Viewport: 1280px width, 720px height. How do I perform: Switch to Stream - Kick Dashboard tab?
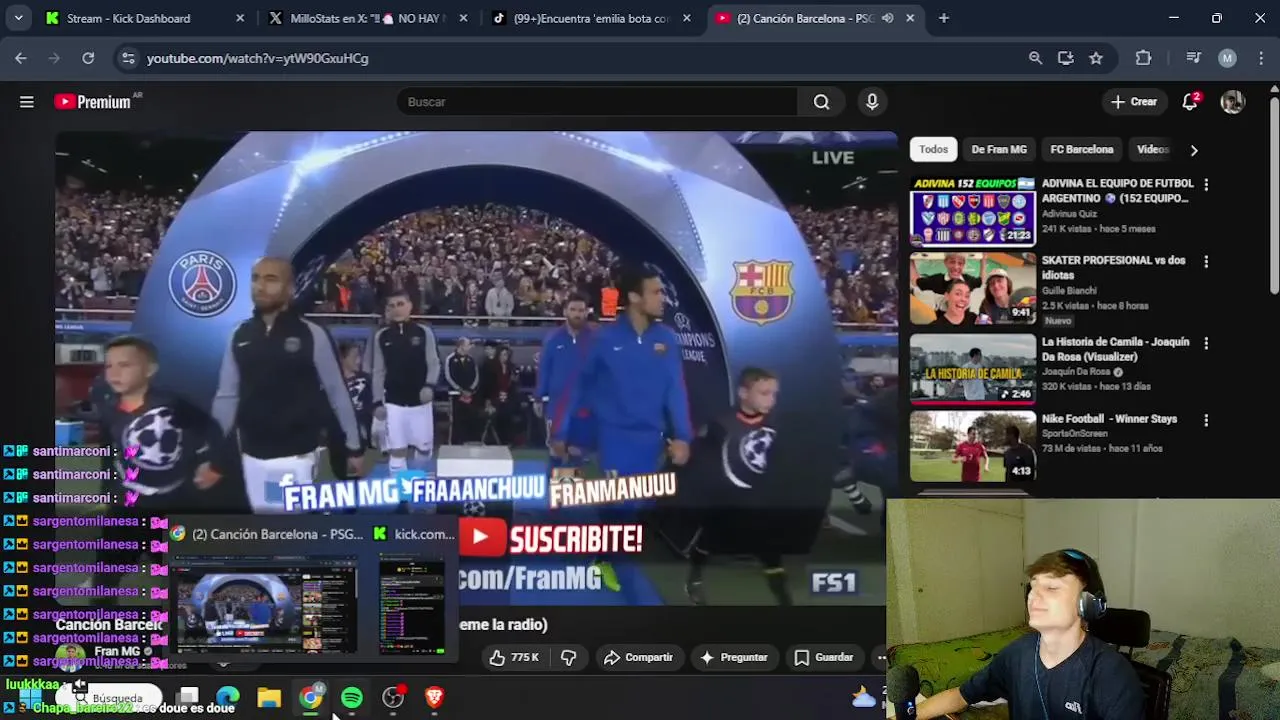click(x=146, y=18)
